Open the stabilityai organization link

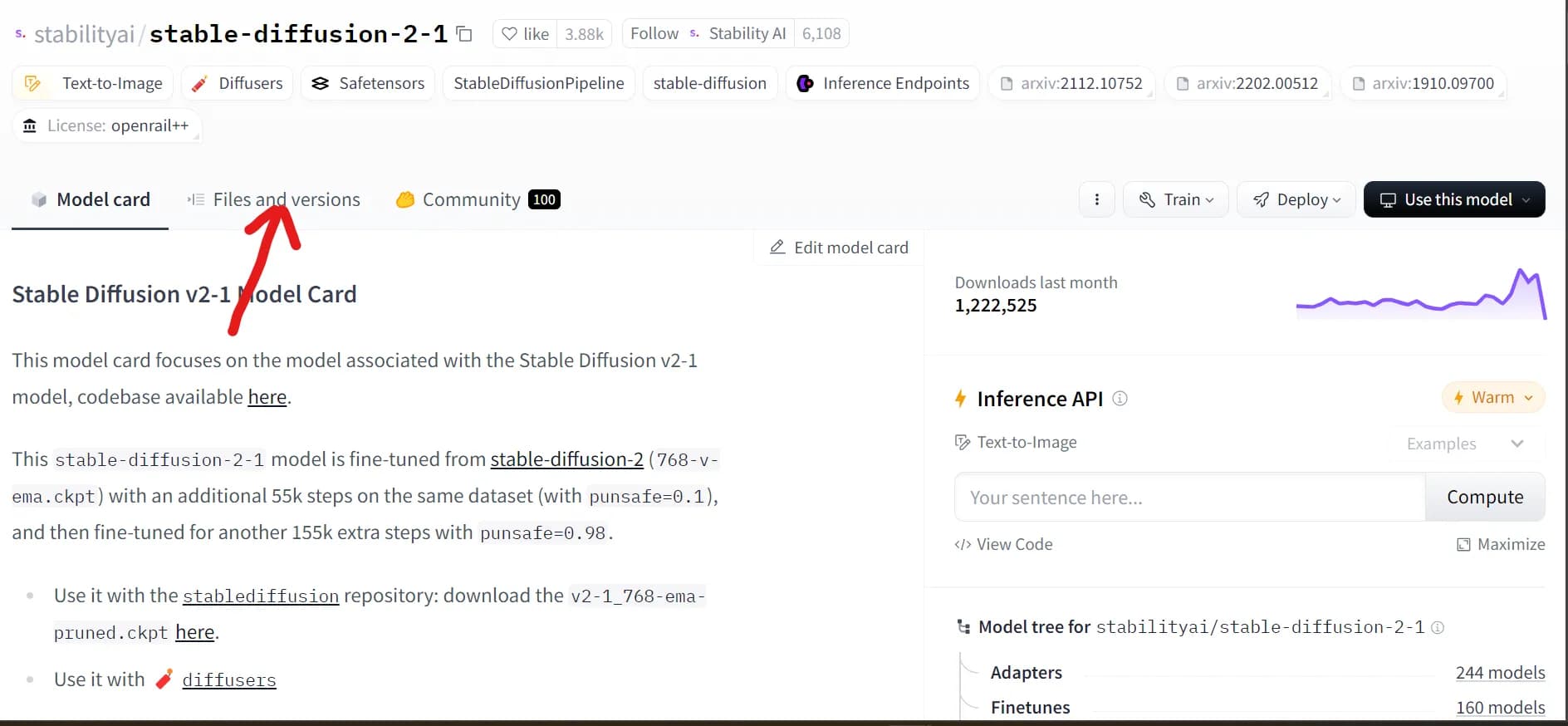click(x=84, y=34)
